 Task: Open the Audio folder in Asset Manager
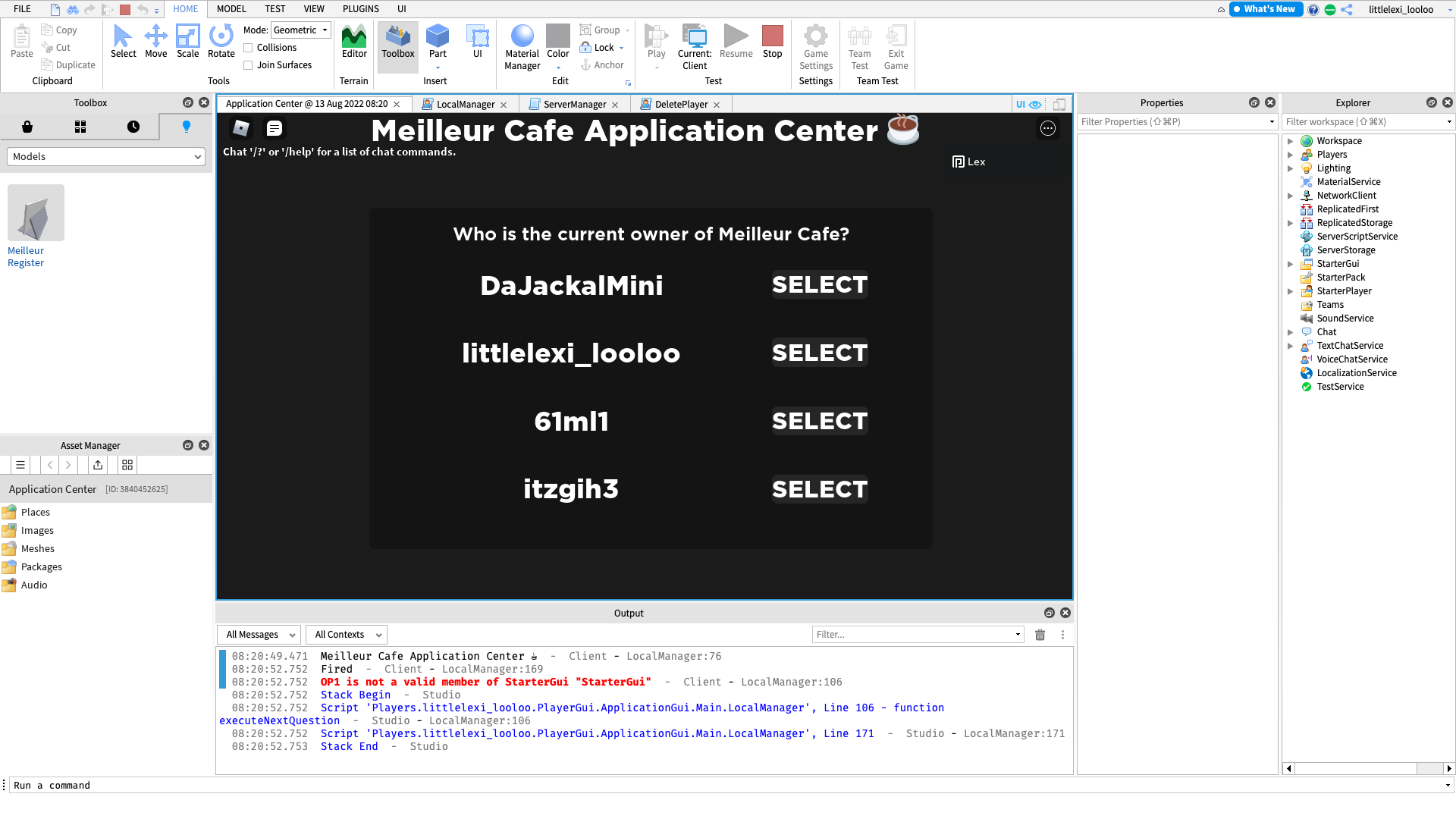tap(33, 585)
